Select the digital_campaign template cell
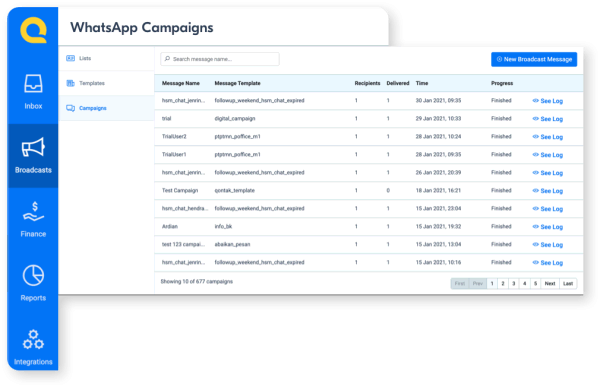 (x=235, y=119)
